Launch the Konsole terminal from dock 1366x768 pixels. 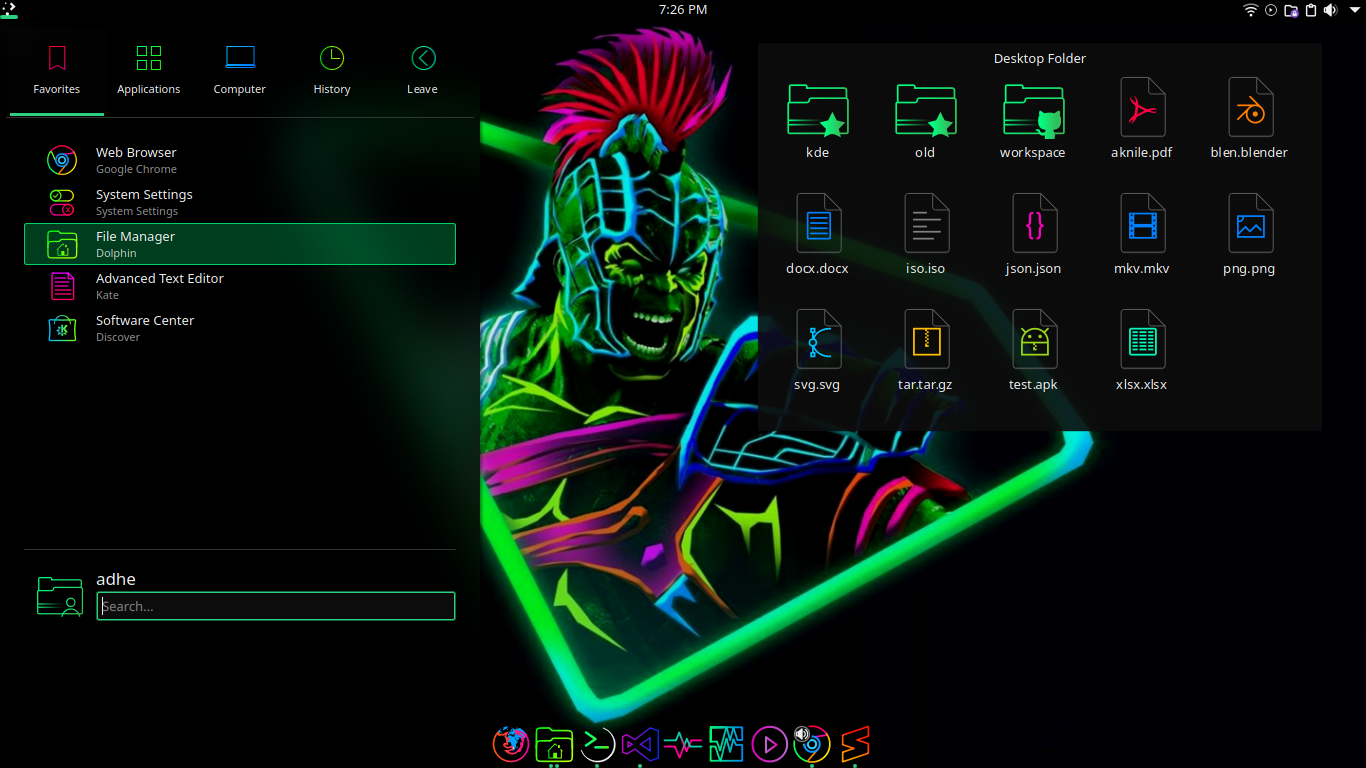tap(597, 743)
